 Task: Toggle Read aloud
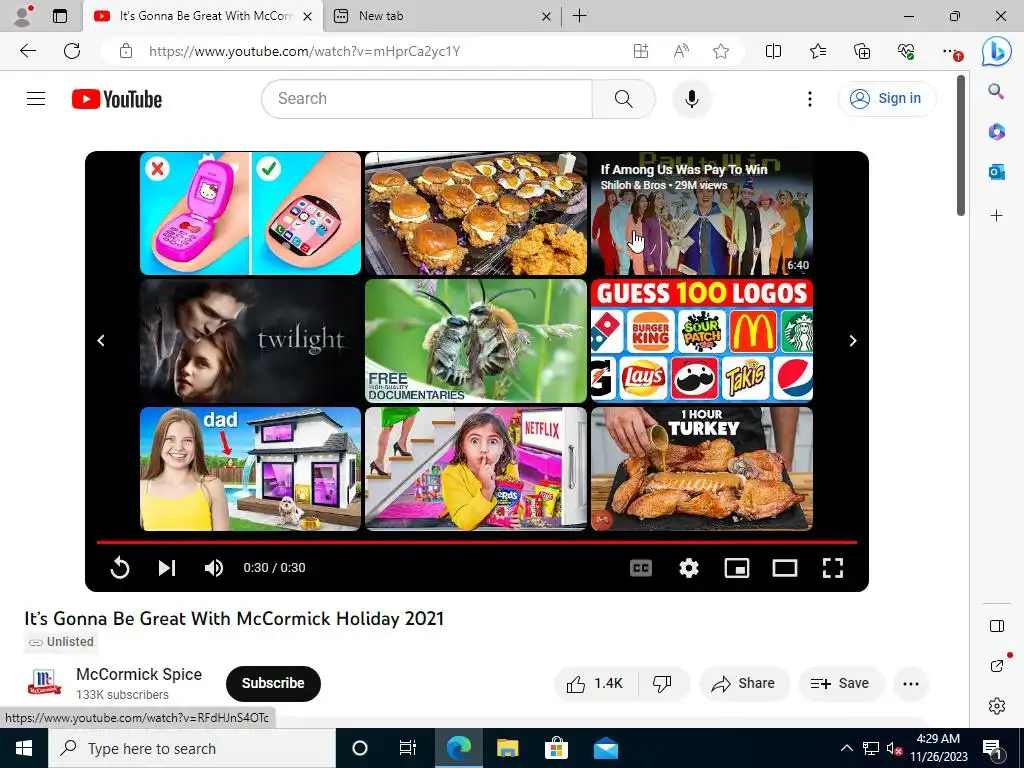680,51
